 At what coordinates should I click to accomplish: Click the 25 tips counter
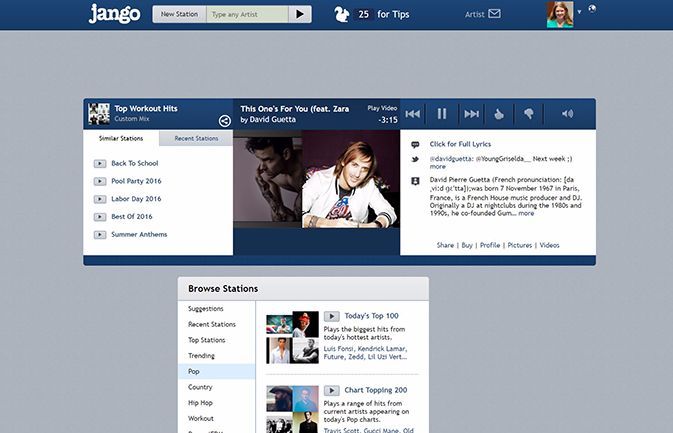pos(364,15)
